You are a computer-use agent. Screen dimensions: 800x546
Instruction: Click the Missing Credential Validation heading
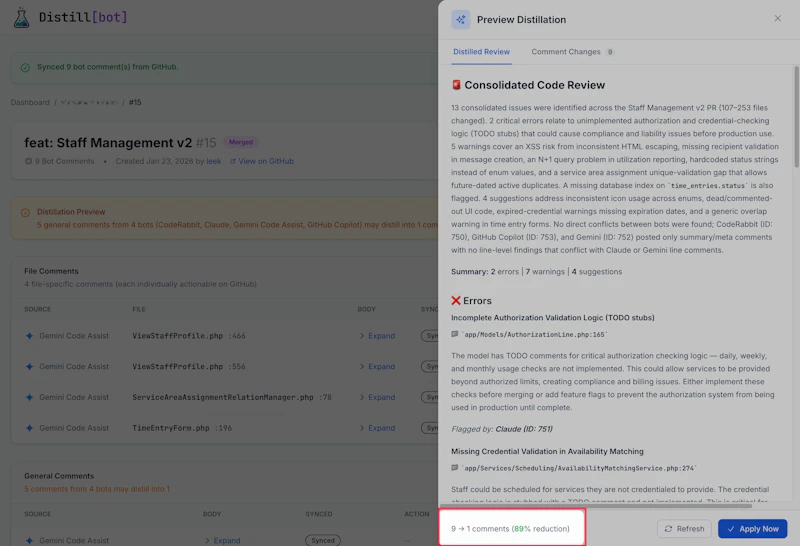point(547,451)
